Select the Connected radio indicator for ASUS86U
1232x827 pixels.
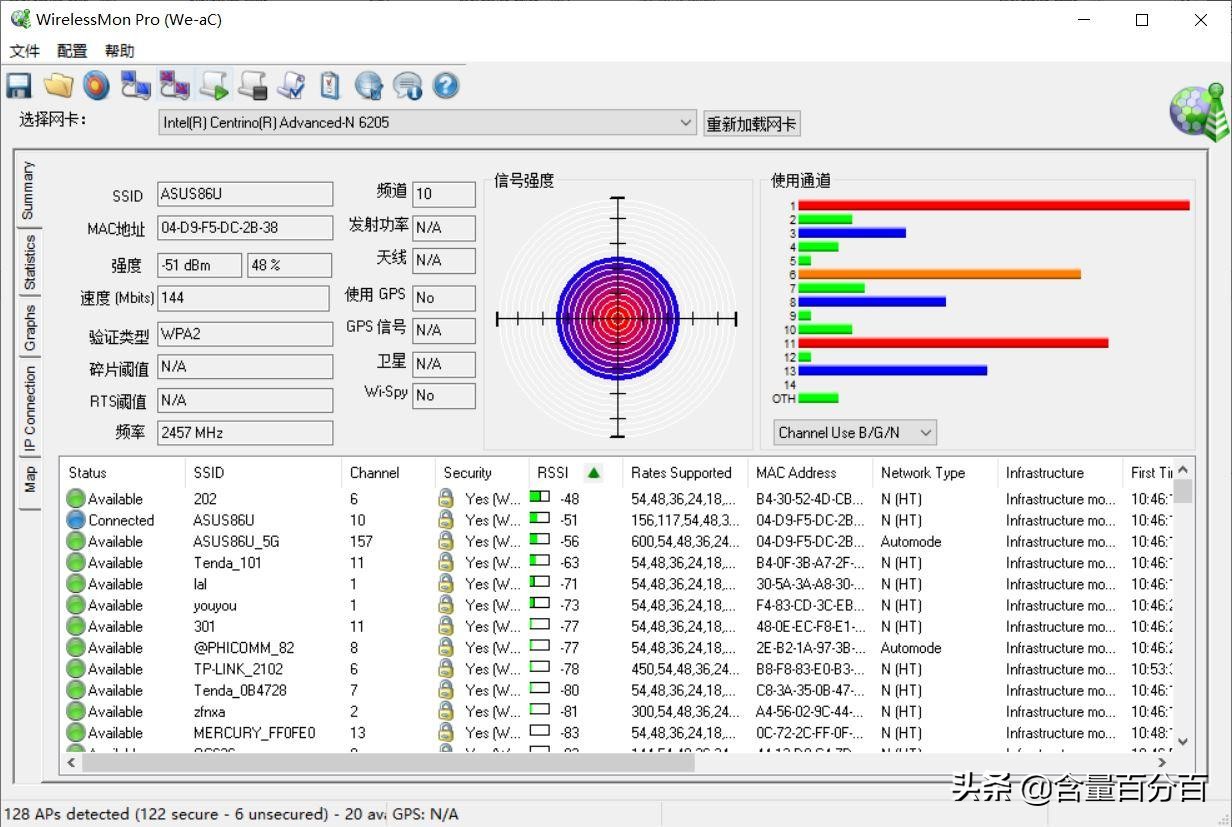tap(75, 520)
